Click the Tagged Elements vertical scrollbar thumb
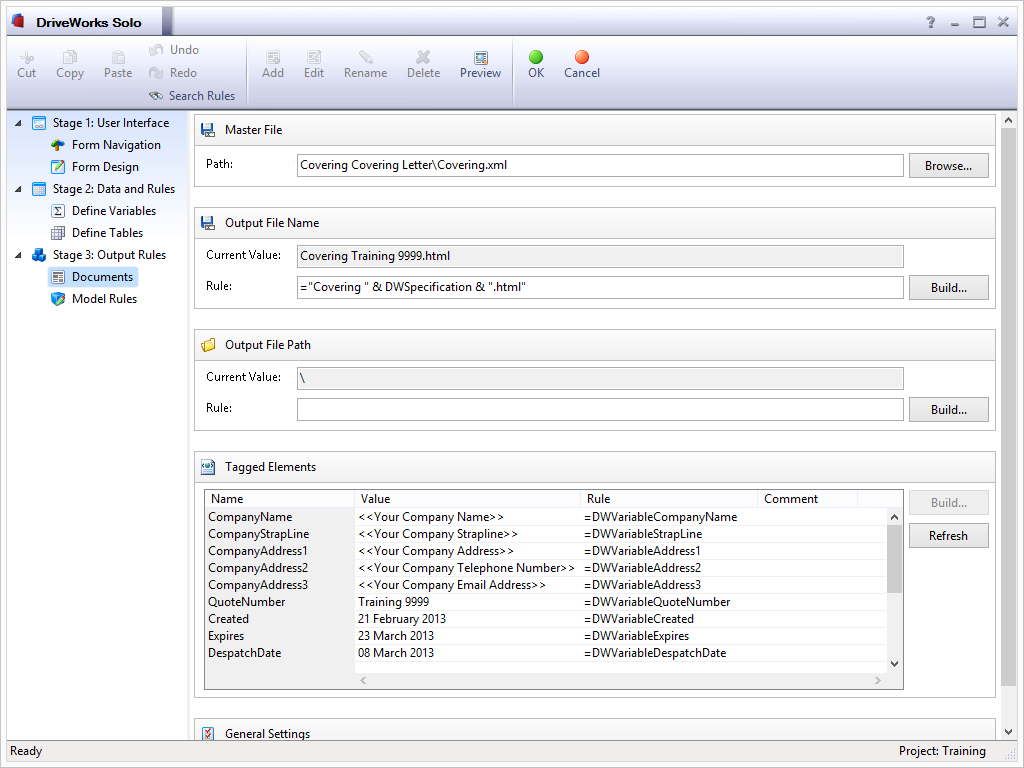Screen dimensions: 1024x768 tap(895, 559)
